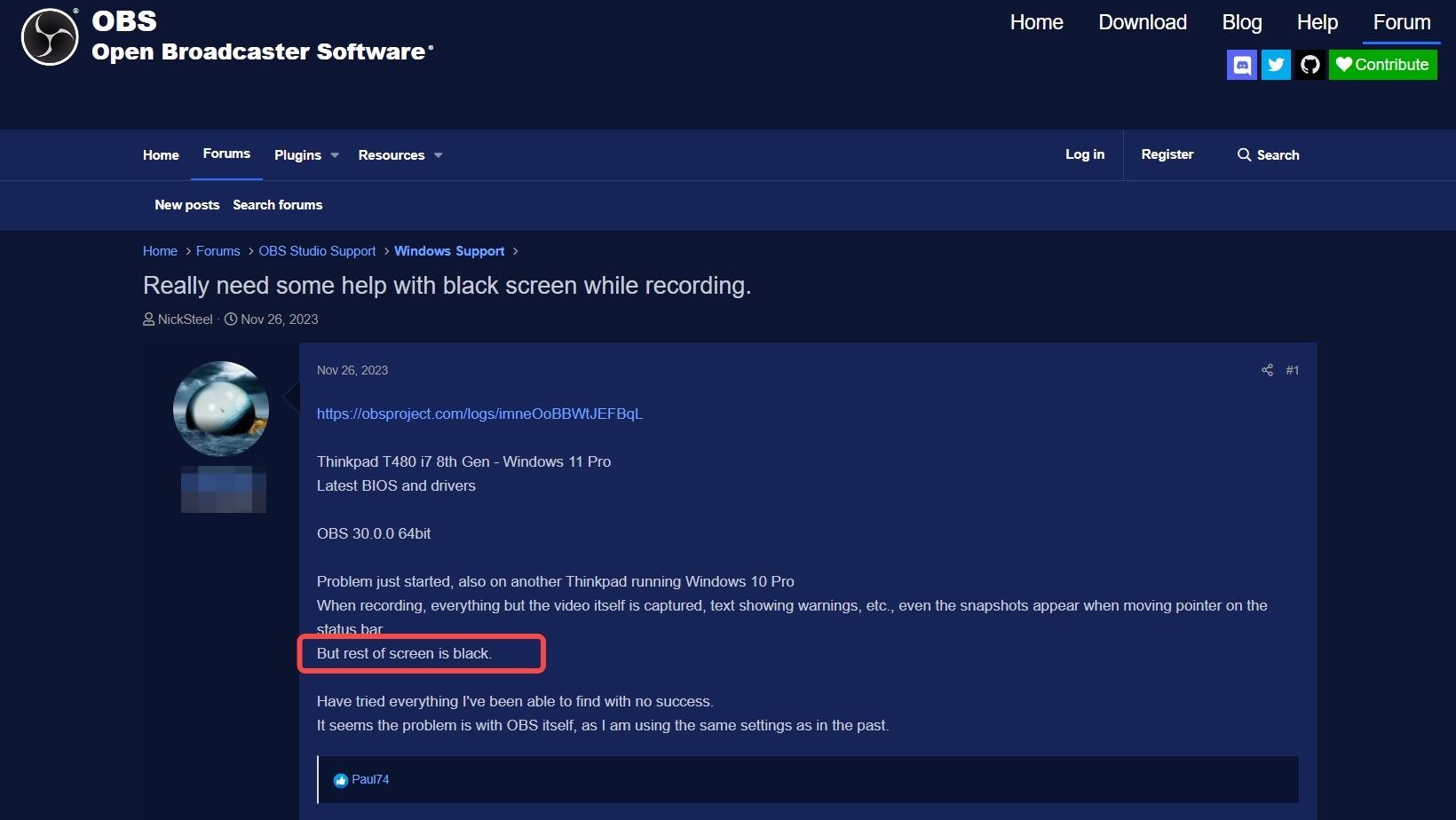Image resolution: width=1456 pixels, height=820 pixels.
Task: Click the share icon on post #1
Action: (x=1267, y=370)
